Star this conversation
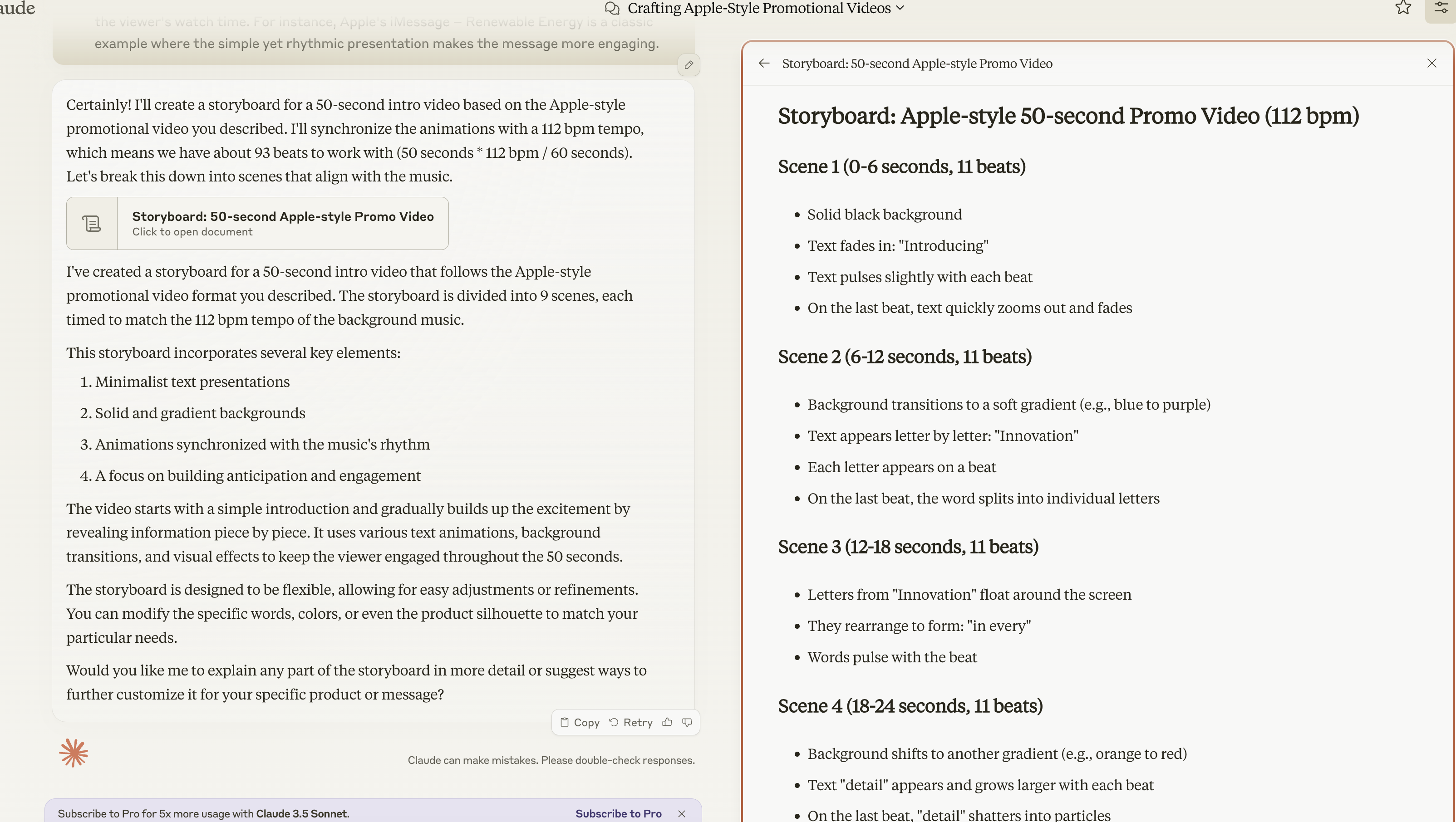Viewport: 1456px width, 822px height. tap(1403, 8)
